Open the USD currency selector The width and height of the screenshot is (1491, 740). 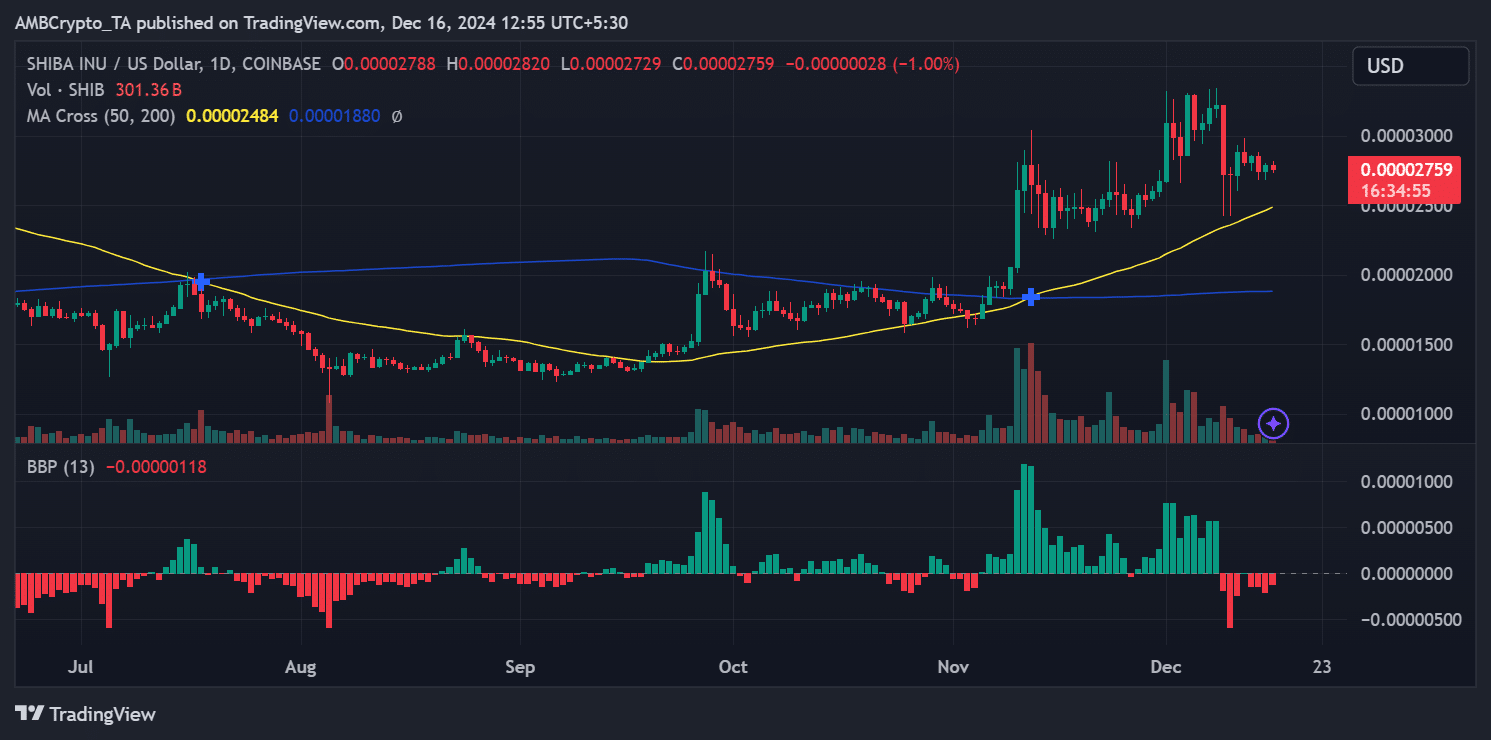click(1411, 66)
